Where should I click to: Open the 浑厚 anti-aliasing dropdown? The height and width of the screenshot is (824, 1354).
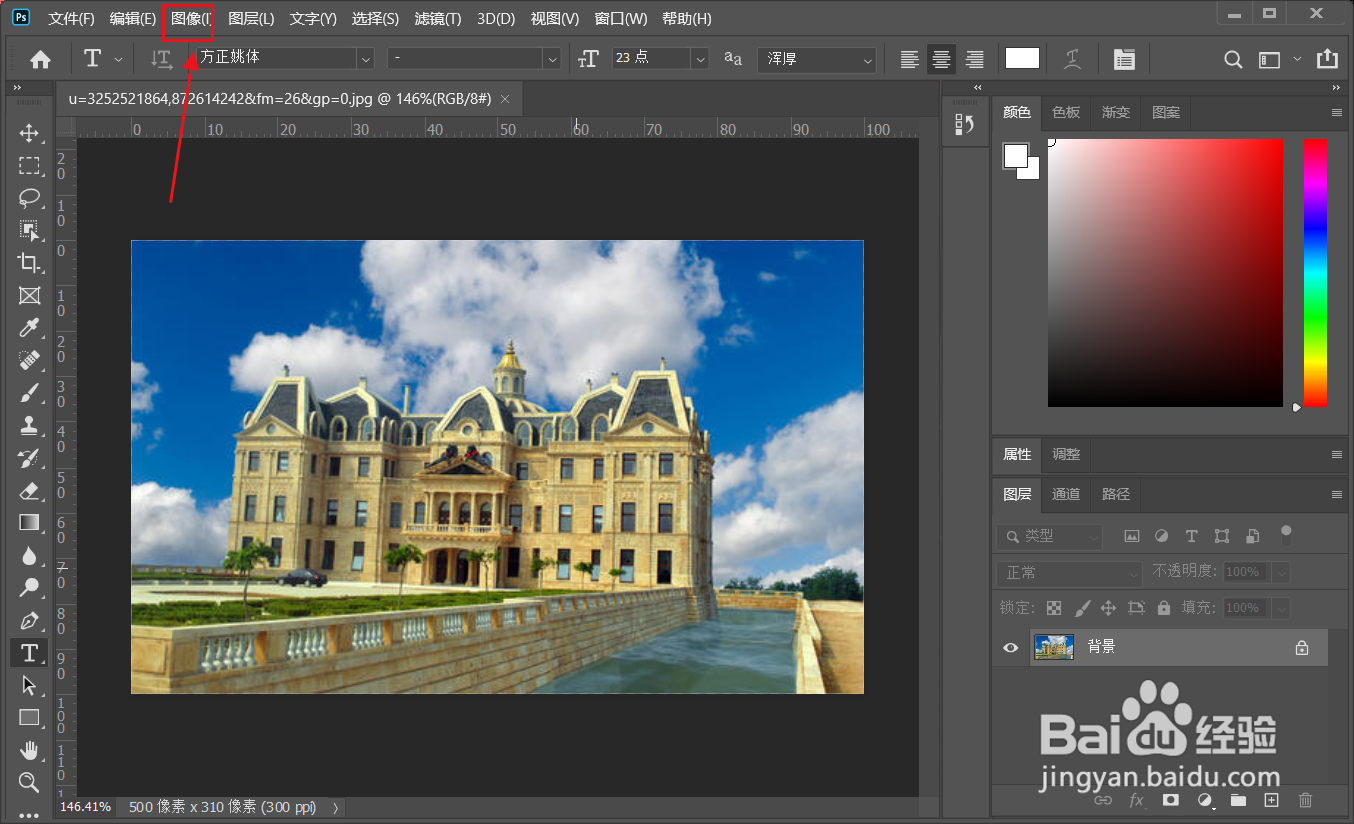point(816,58)
